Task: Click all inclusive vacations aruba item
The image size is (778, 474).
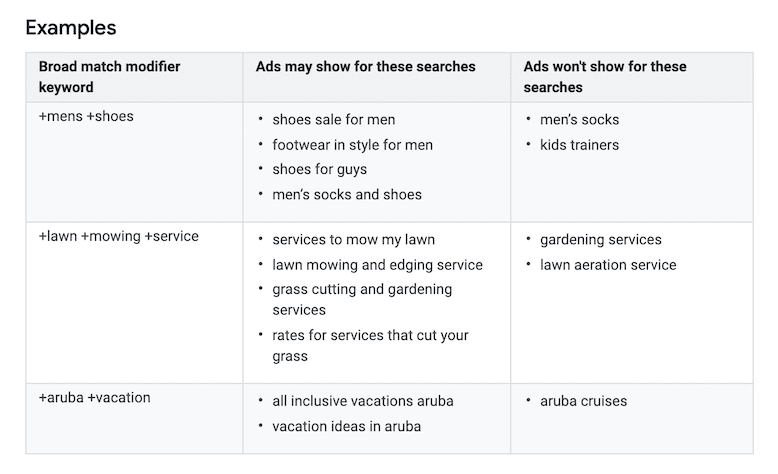Action: (363, 401)
